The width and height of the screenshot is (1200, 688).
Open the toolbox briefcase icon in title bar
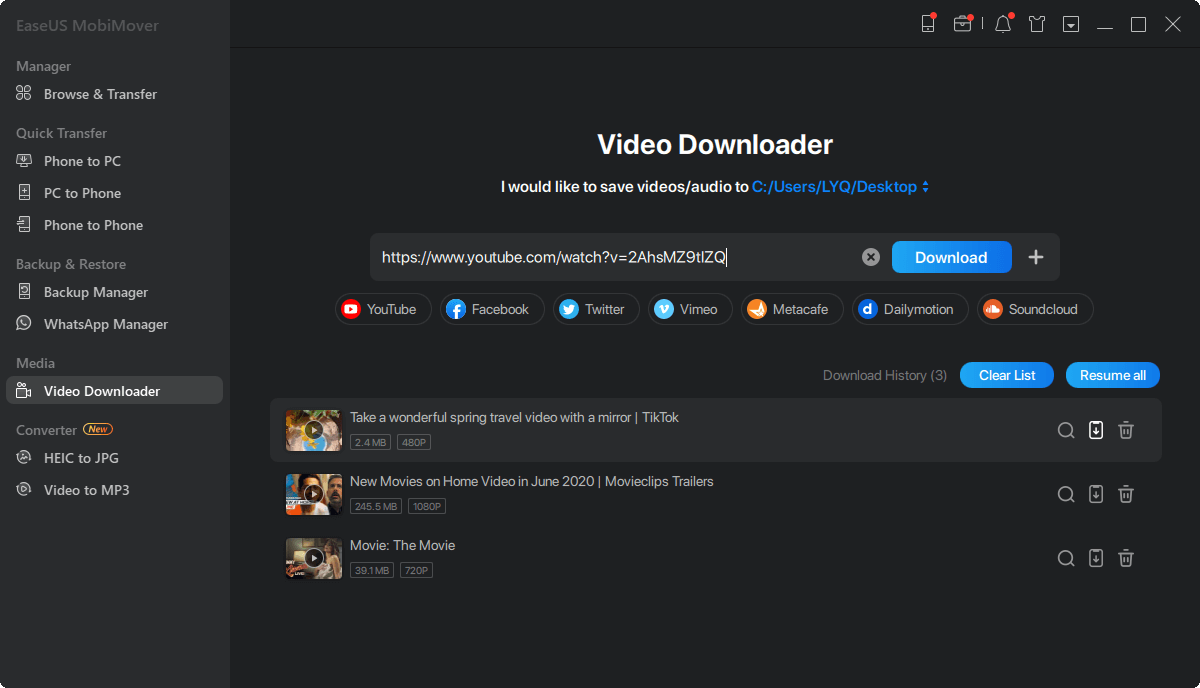[x=962, y=24]
